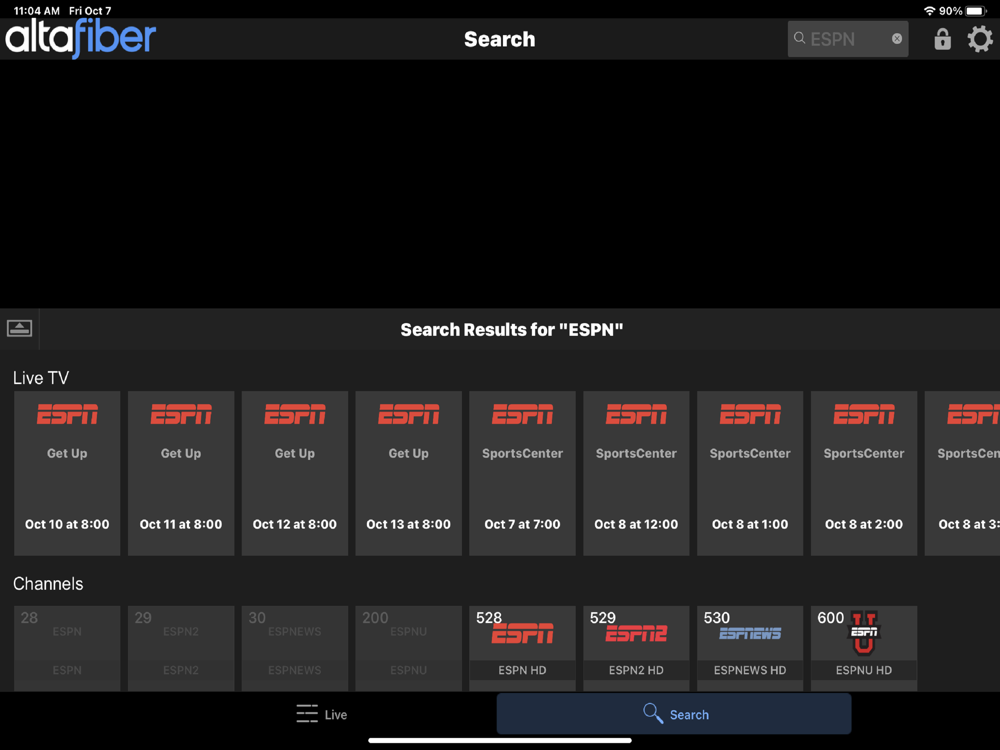Tap the magnifier icon in search field
This screenshot has height=750, width=1000.
(x=799, y=38)
